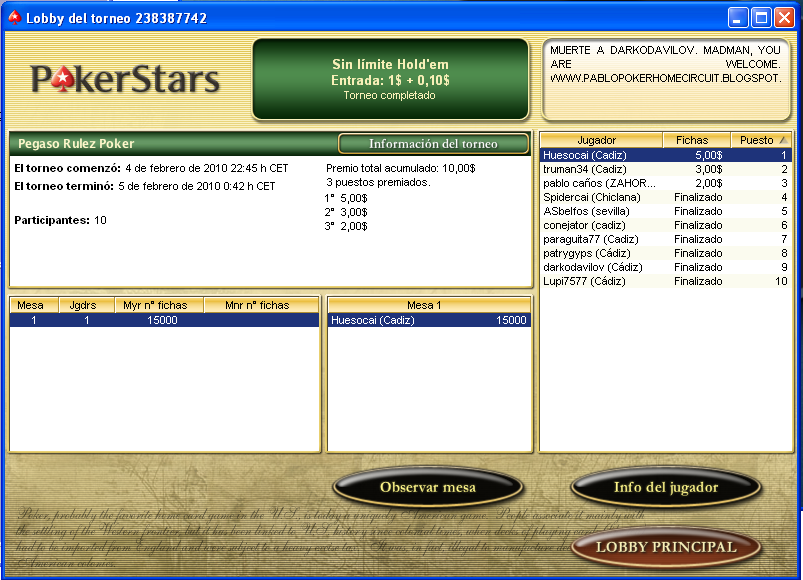Click the PokerStars spade icon in title bar
The width and height of the screenshot is (803, 580).
click(13, 17)
